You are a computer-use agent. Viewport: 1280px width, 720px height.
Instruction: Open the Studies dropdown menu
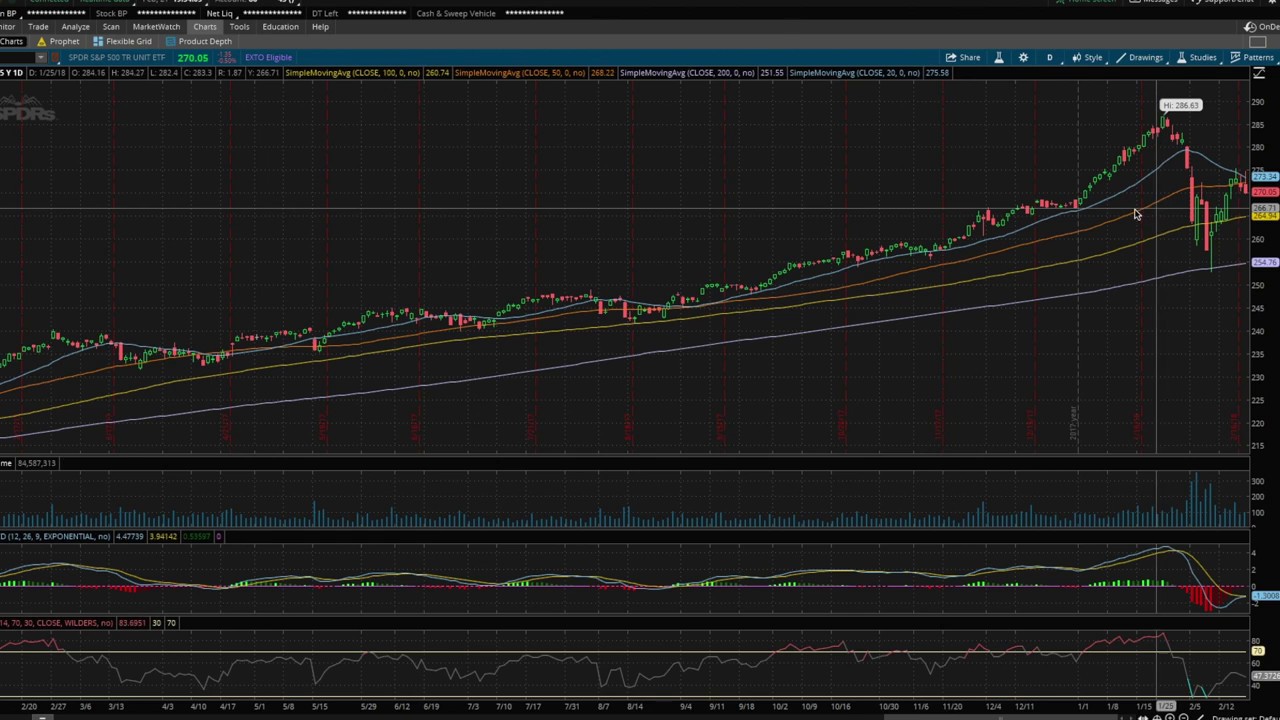point(1196,57)
